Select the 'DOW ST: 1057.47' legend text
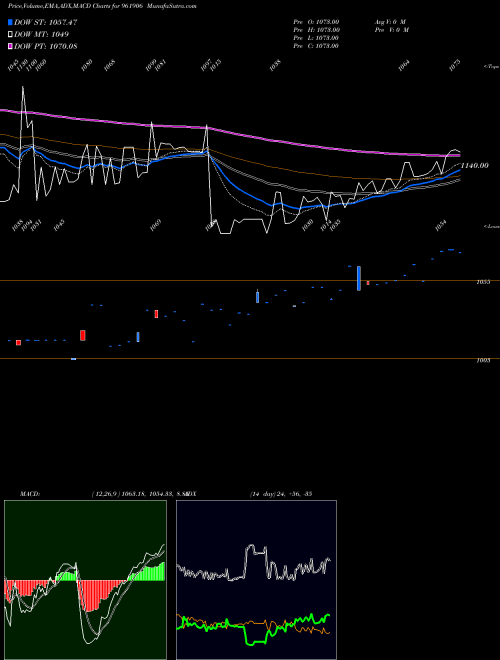This screenshot has height=660, width=500. click(45, 22)
